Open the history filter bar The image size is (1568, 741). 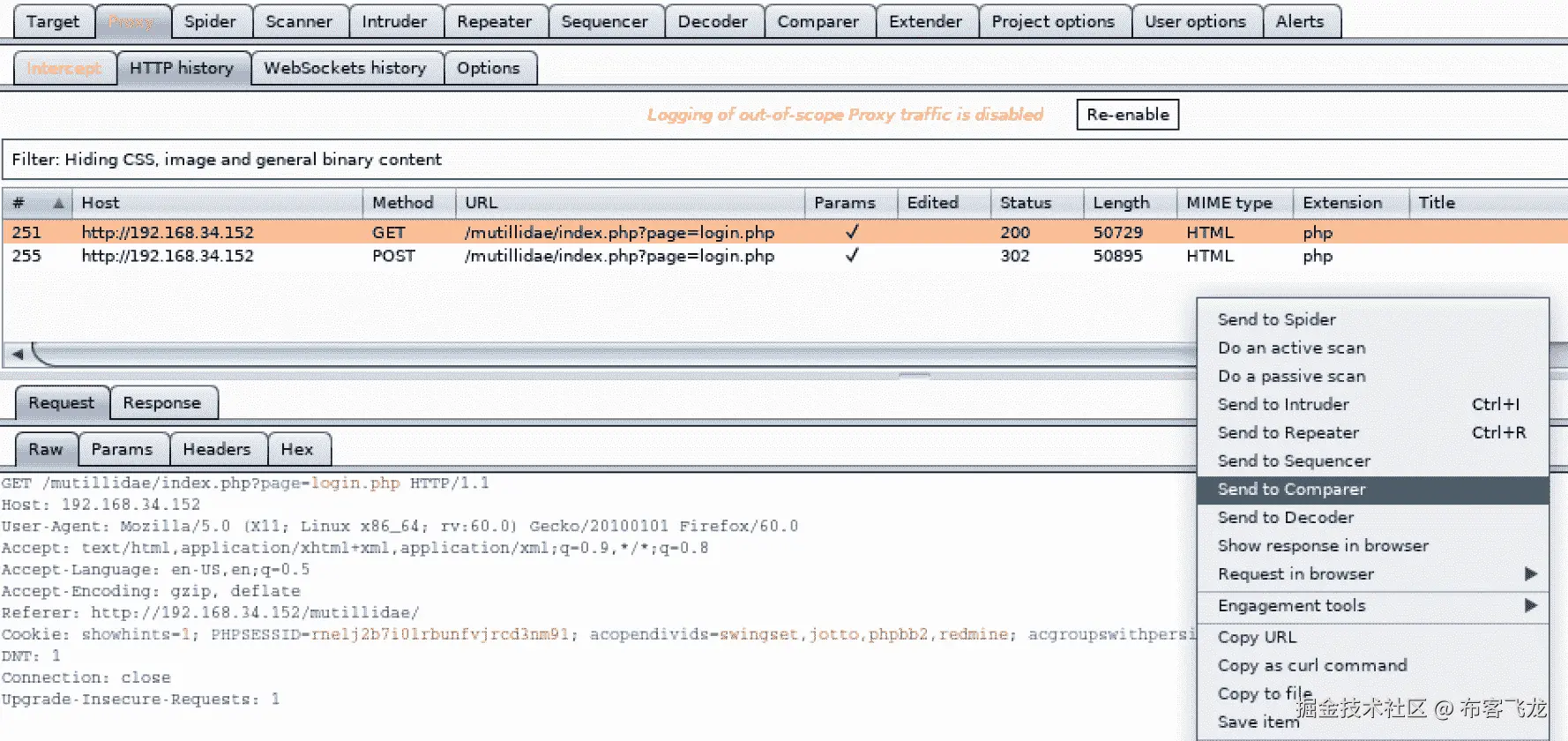pyautogui.click(x=784, y=160)
